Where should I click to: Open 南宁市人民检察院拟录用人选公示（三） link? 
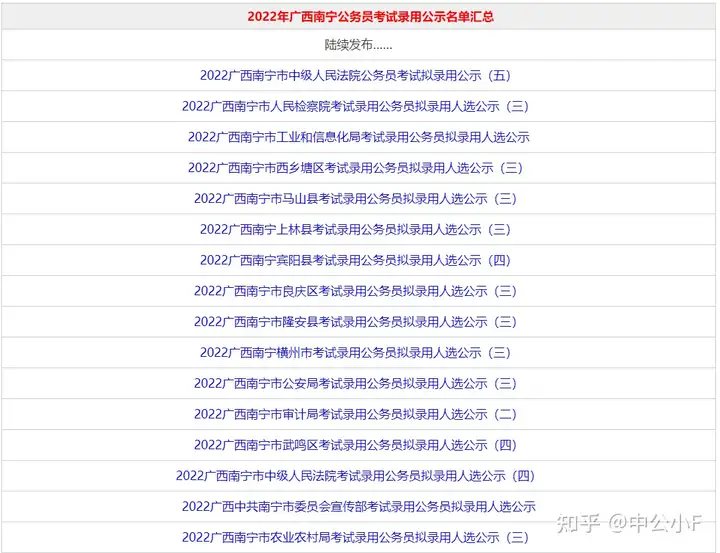(x=355, y=106)
